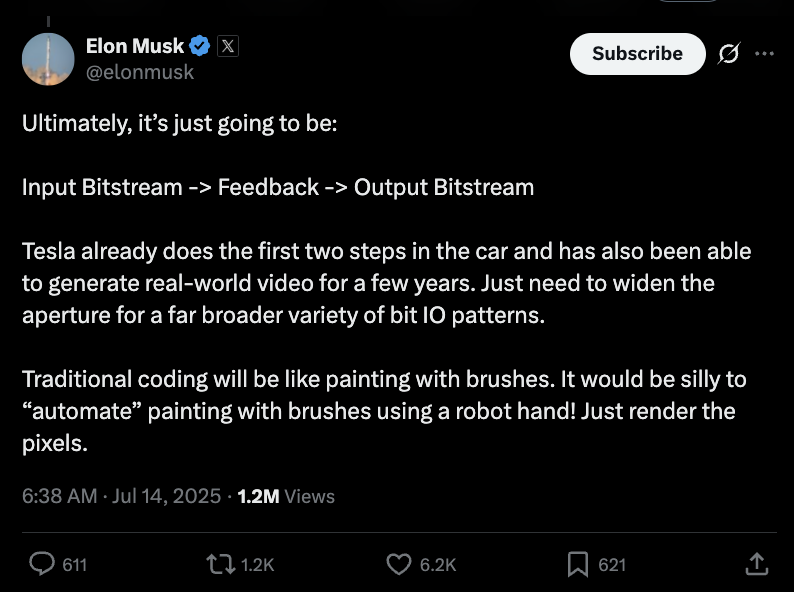The image size is (794, 592).
Task: Open the Elon Musk display name link
Action: click(135, 46)
